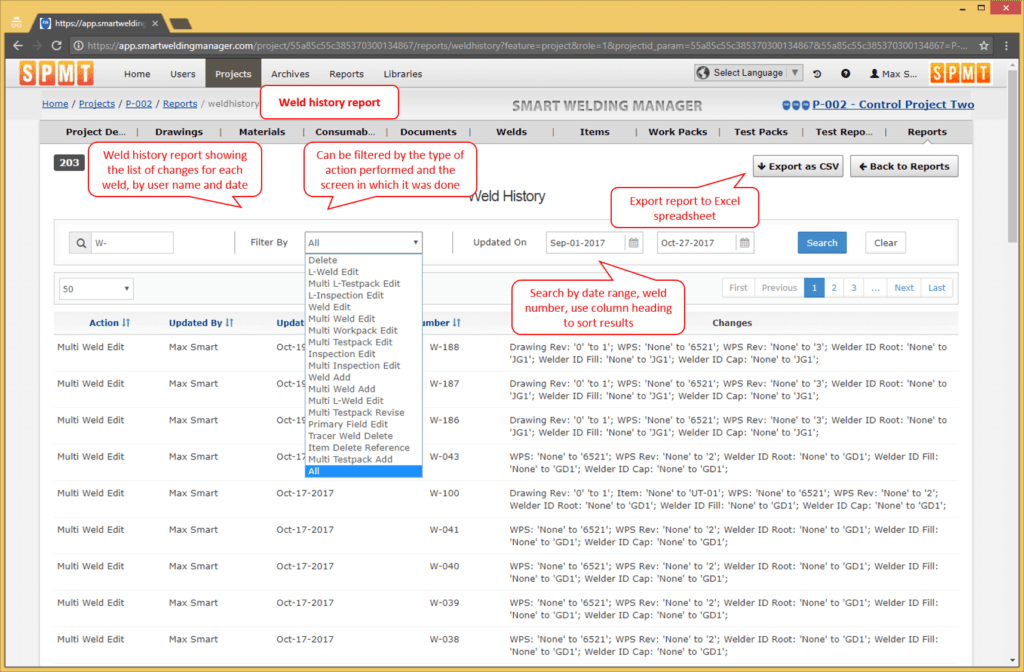Open the 50 rows per page dropdown
The width and height of the screenshot is (1024, 672).
(x=96, y=289)
